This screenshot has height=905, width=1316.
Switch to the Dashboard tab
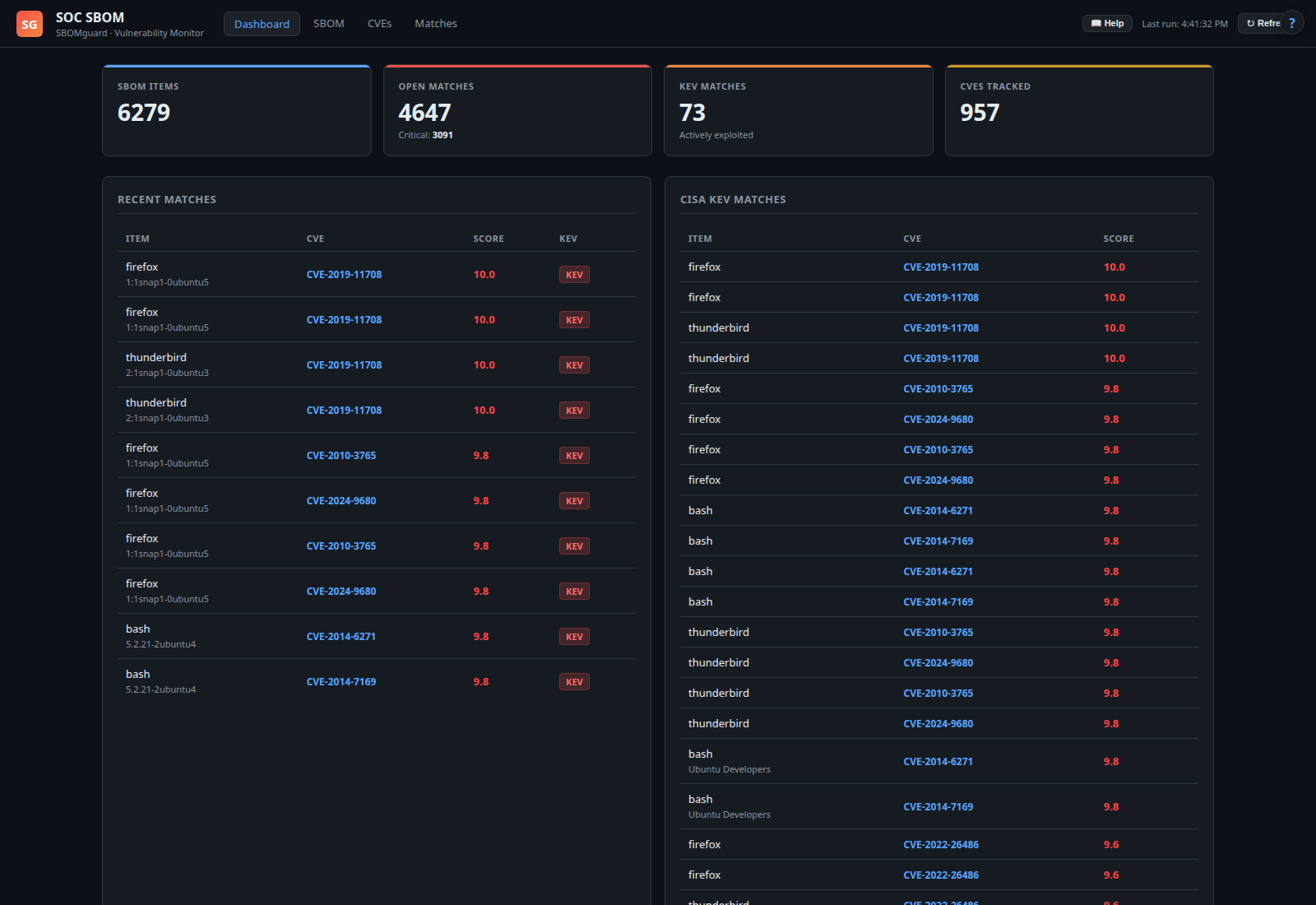click(x=262, y=24)
